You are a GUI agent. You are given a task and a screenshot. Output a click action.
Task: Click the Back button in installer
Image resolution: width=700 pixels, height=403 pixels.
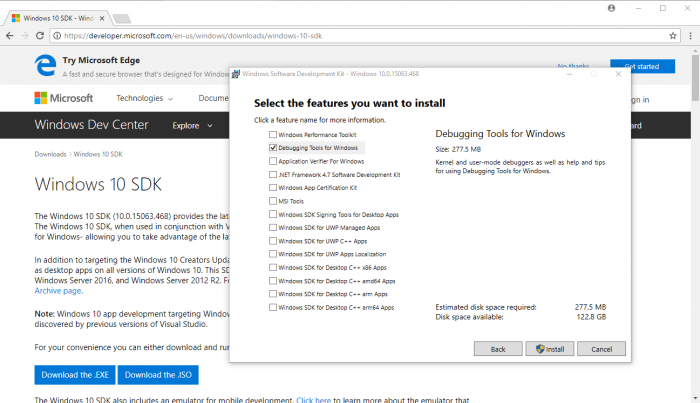point(498,349)
